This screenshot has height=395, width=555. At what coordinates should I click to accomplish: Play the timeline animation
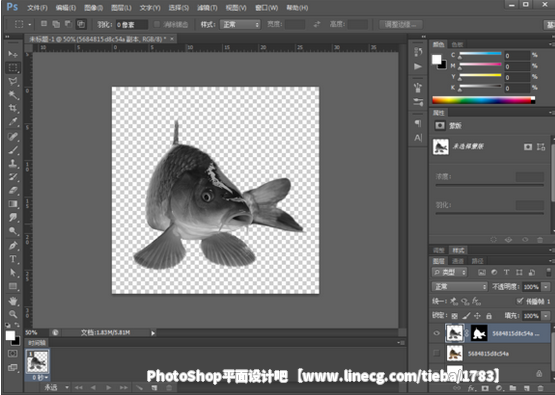coord(109,388)
